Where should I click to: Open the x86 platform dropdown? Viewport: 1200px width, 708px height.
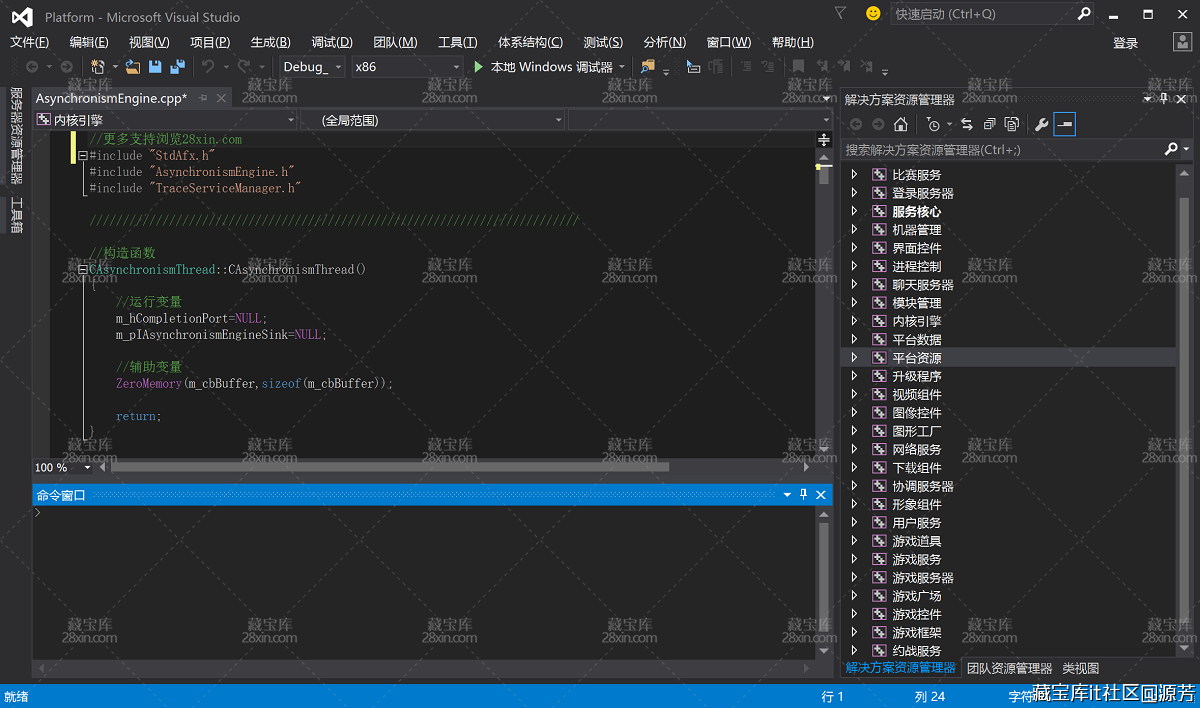pos(407,67)
